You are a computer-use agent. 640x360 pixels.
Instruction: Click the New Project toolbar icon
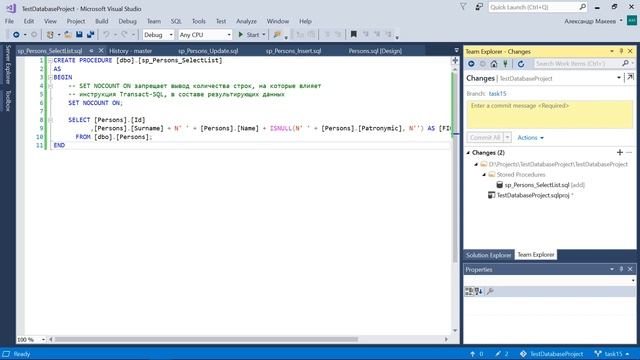(50, 35)
